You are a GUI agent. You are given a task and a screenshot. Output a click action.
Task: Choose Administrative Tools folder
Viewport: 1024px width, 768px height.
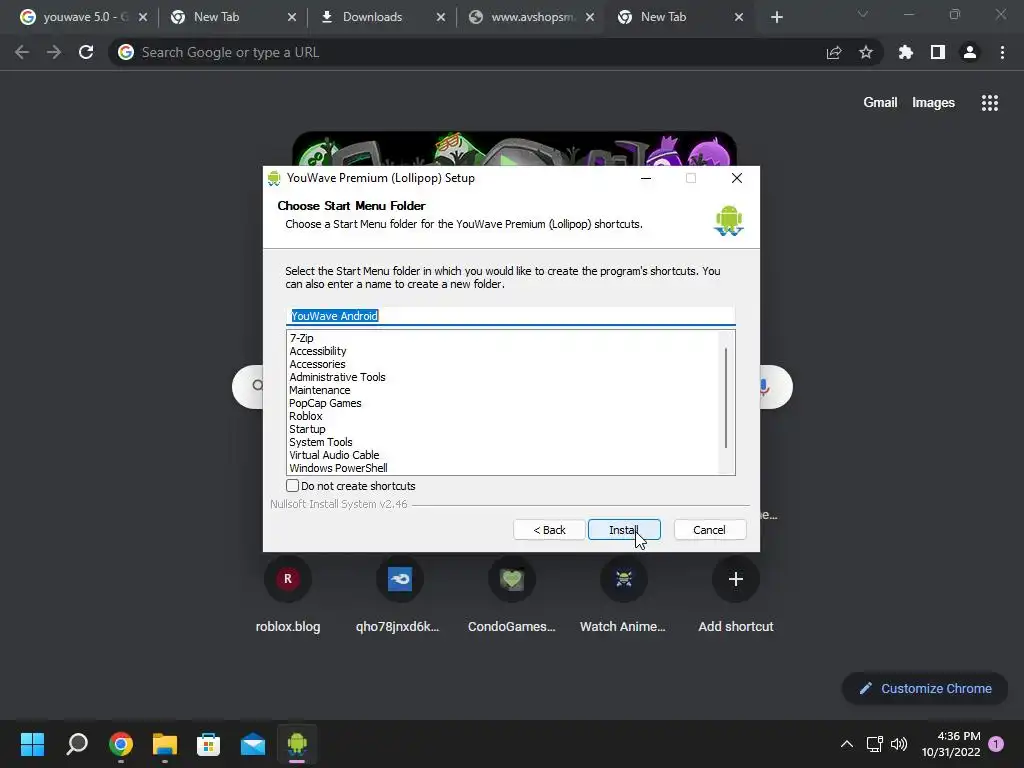337,377
